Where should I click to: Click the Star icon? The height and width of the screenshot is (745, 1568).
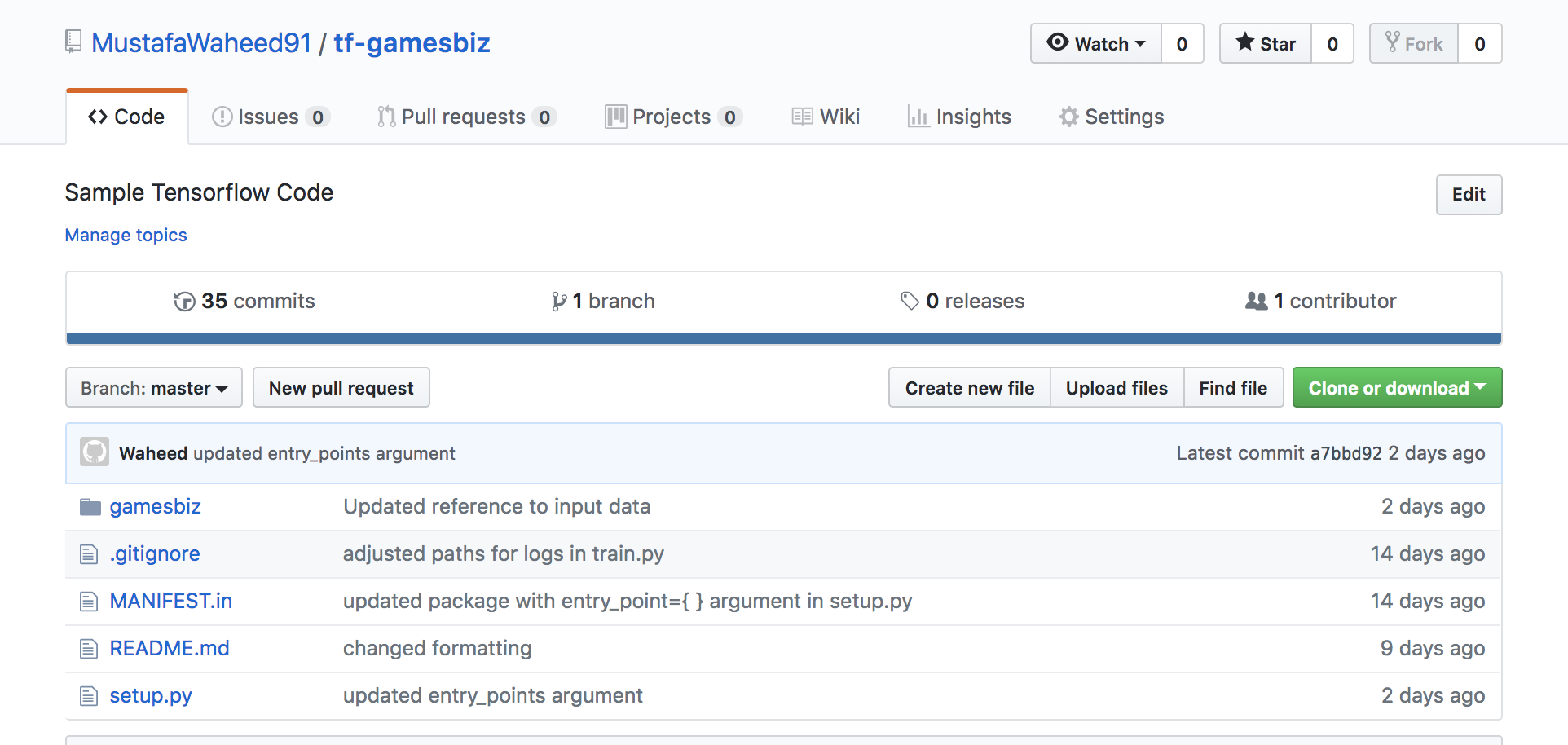[1245, 42]
